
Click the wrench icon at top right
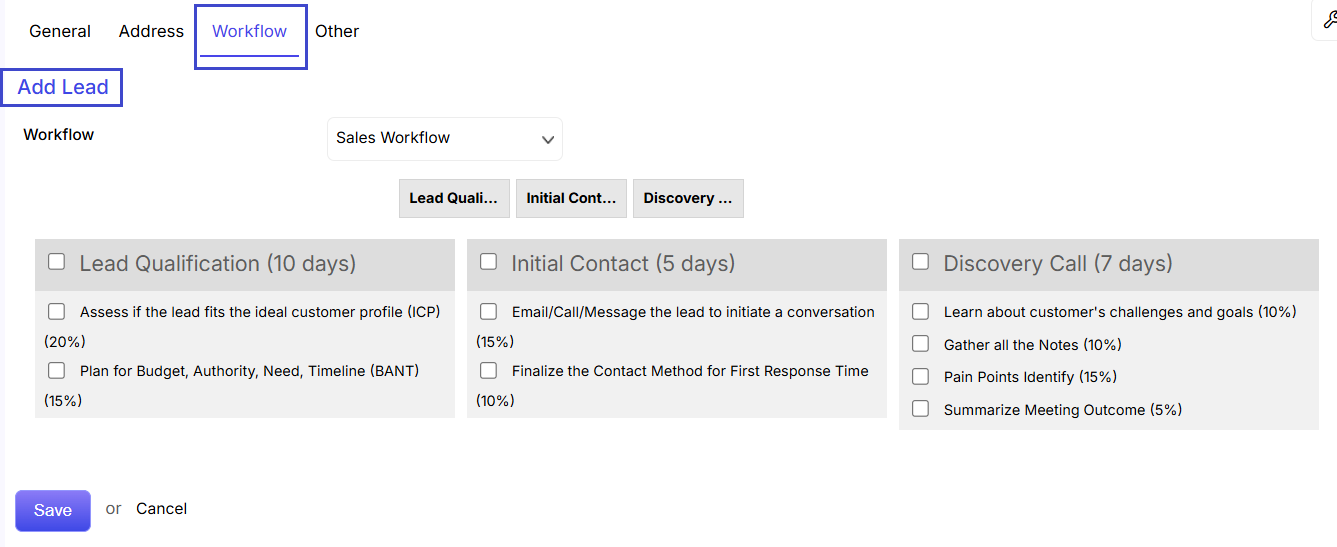1328,20
